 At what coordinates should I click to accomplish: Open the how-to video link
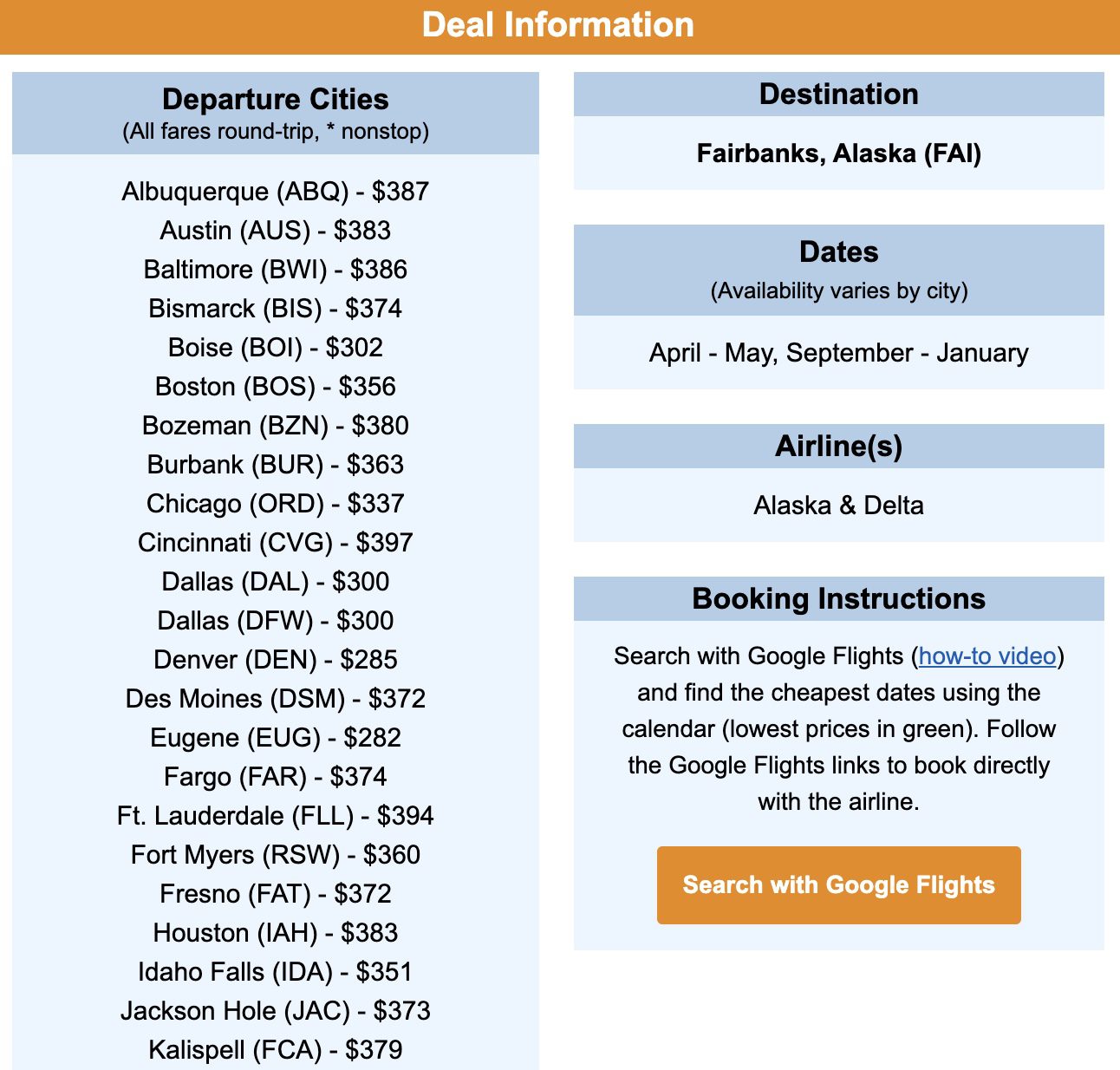pyautogui.click(x=988, y=656)
